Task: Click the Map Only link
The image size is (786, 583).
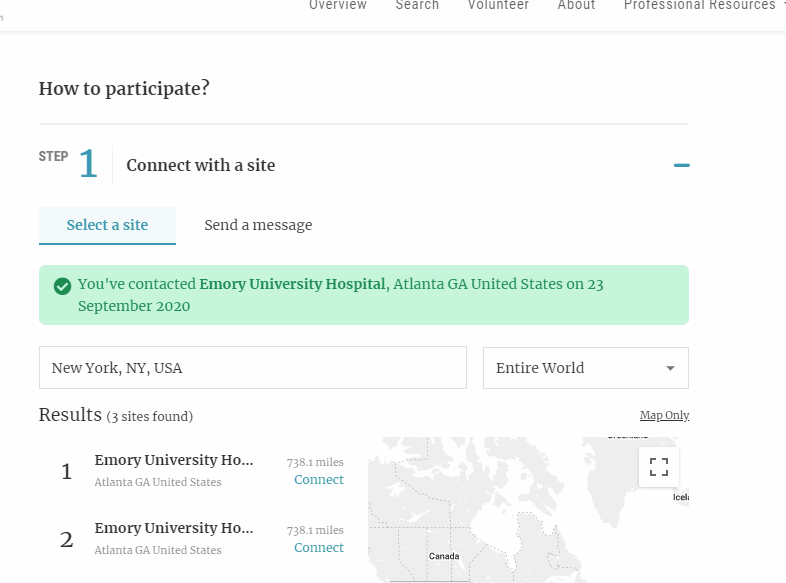Action: click(664, 415)
